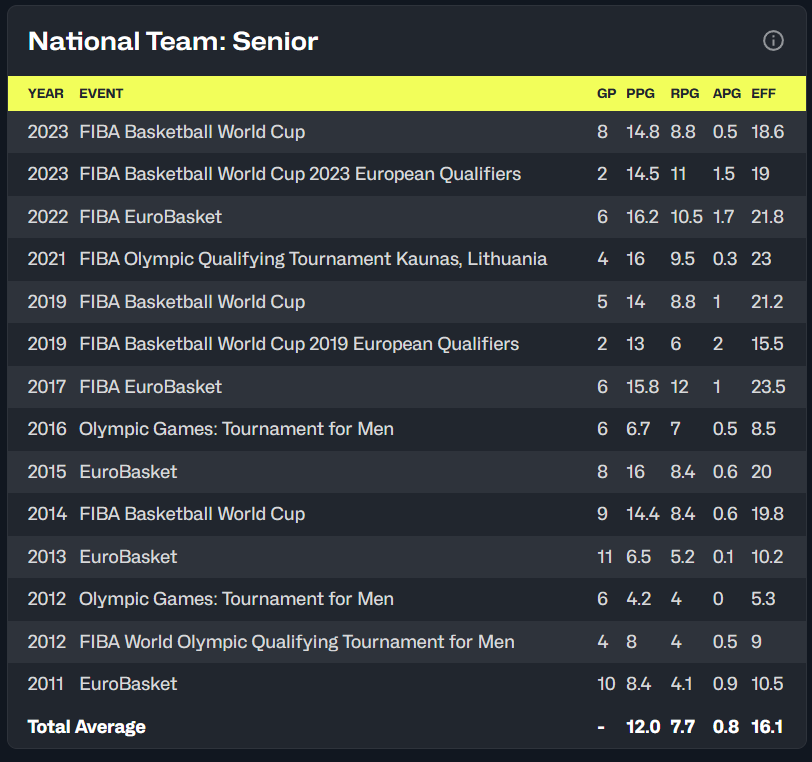
Task: Click the YEAR column header
Action: (46, 94)
